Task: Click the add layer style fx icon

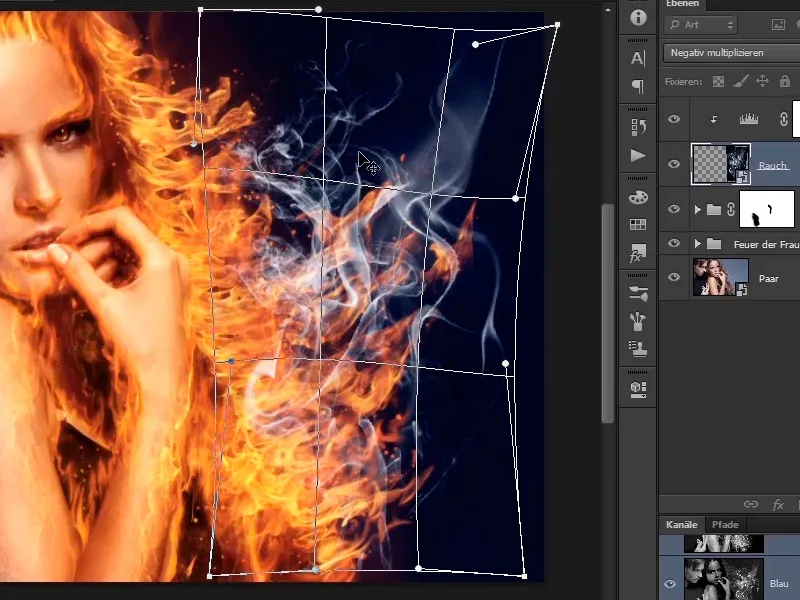Action: click(x=778, y=505)
